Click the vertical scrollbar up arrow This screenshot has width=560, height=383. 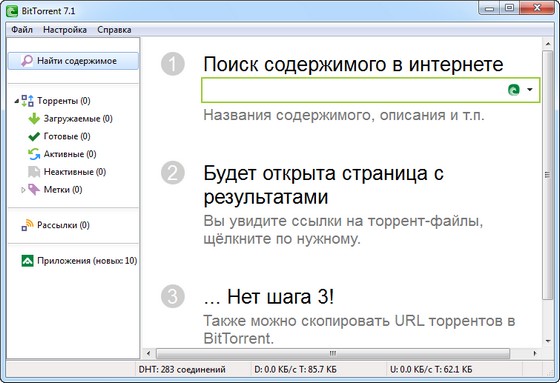tap(548, 44)
